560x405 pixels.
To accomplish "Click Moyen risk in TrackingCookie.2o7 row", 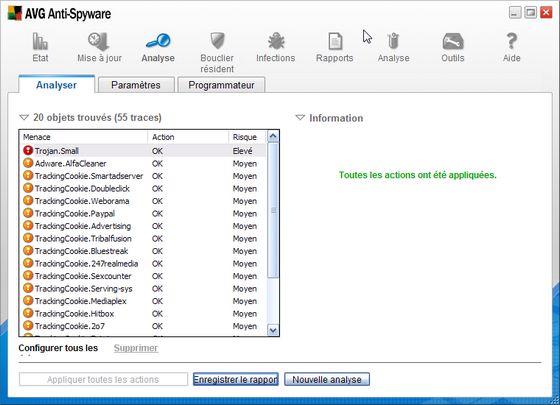I will coord(245,326).
